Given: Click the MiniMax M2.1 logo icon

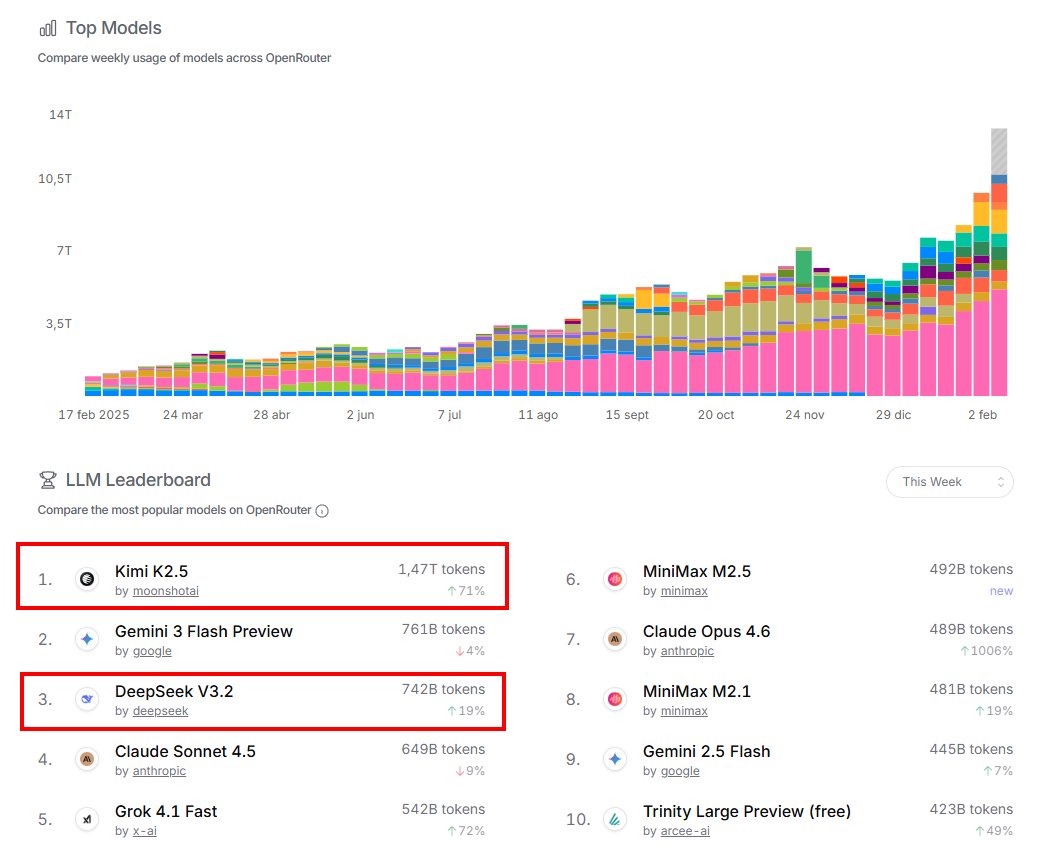Looking at the screenshot, I should click(x=615, y=699).
